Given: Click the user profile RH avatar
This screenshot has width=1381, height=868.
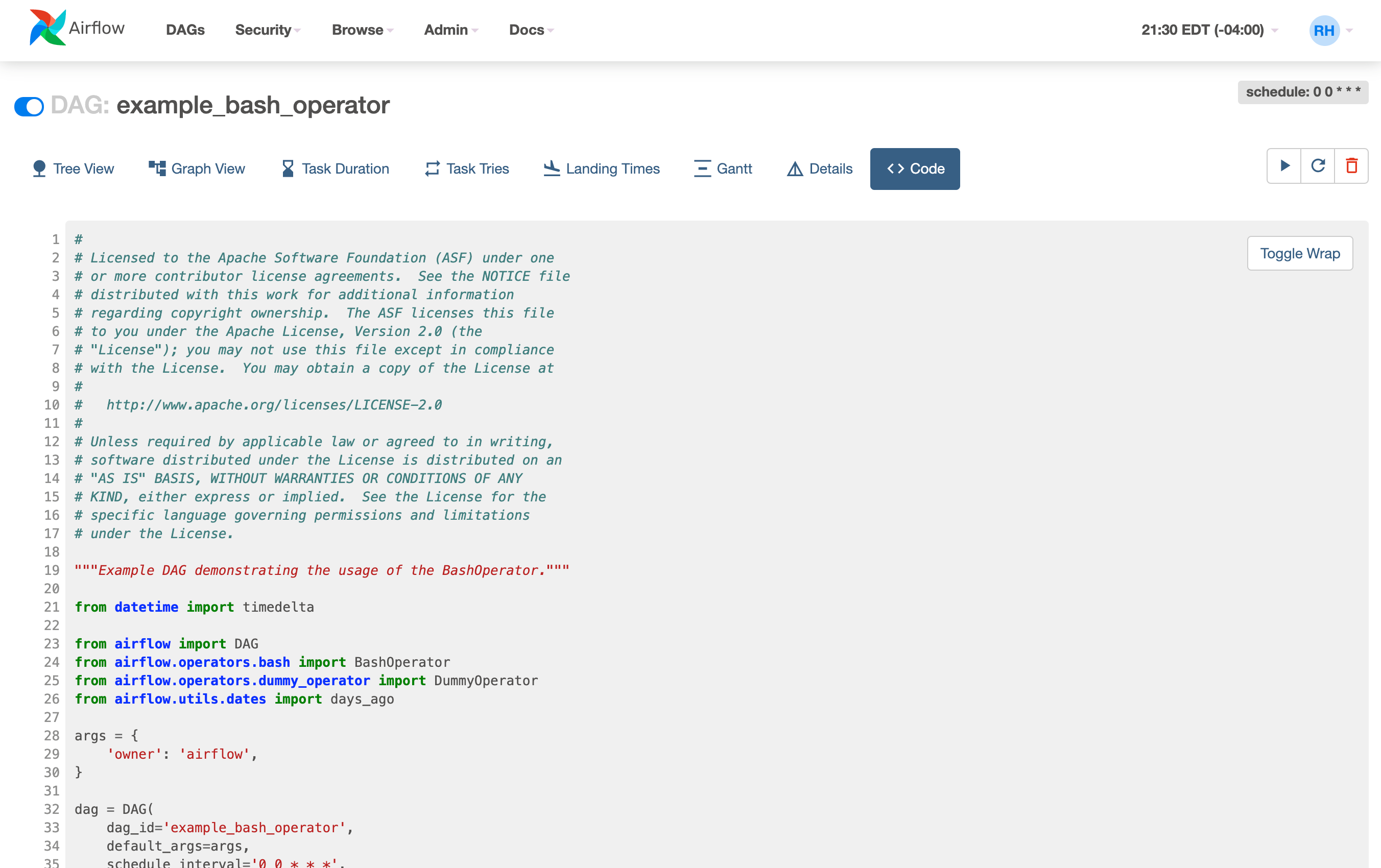Looking at the screenshot, I should point(1324,30).
